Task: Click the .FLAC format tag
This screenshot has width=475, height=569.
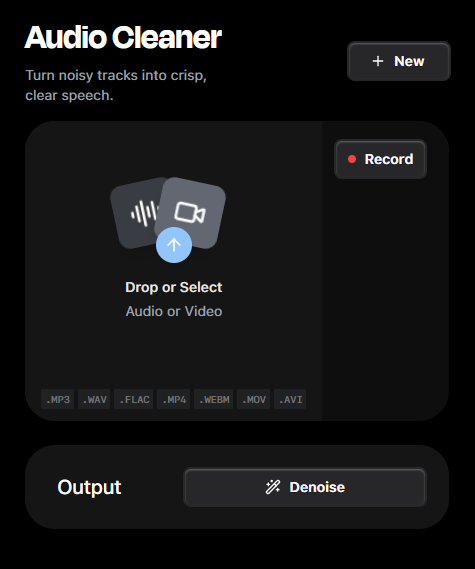Action: [x=134, y=399]
